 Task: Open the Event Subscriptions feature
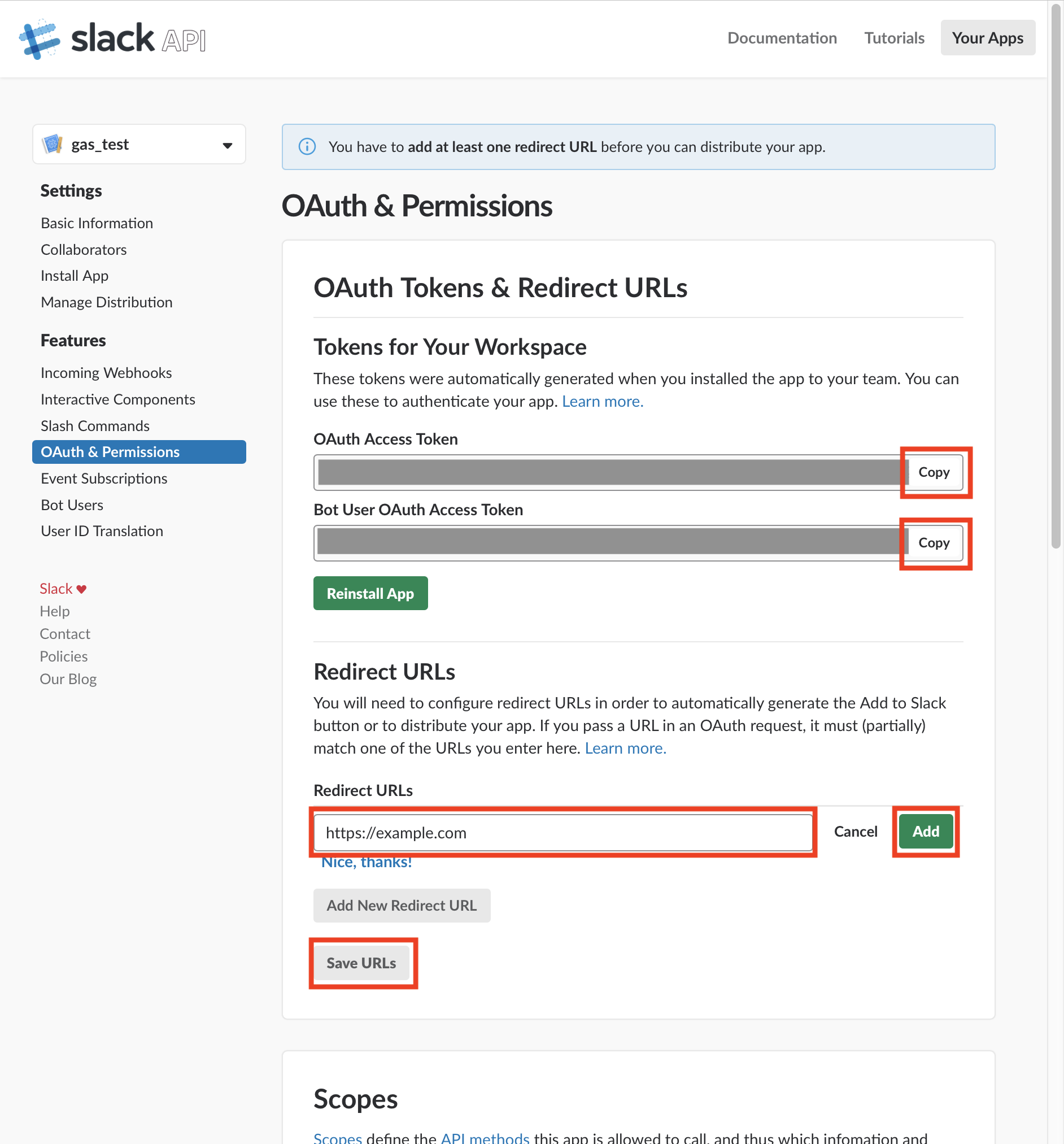click(x=103, y=478)
